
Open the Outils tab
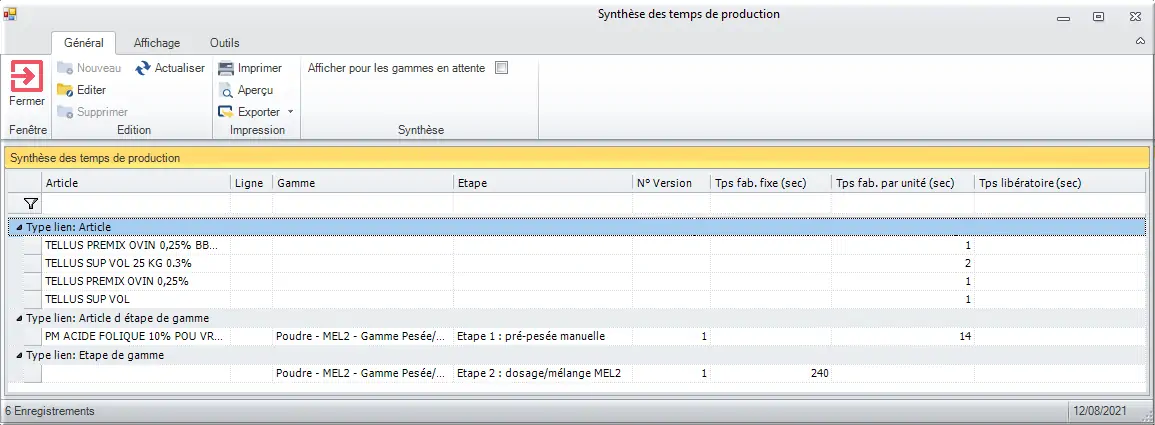pyautogui.click(x=225, y=43)
